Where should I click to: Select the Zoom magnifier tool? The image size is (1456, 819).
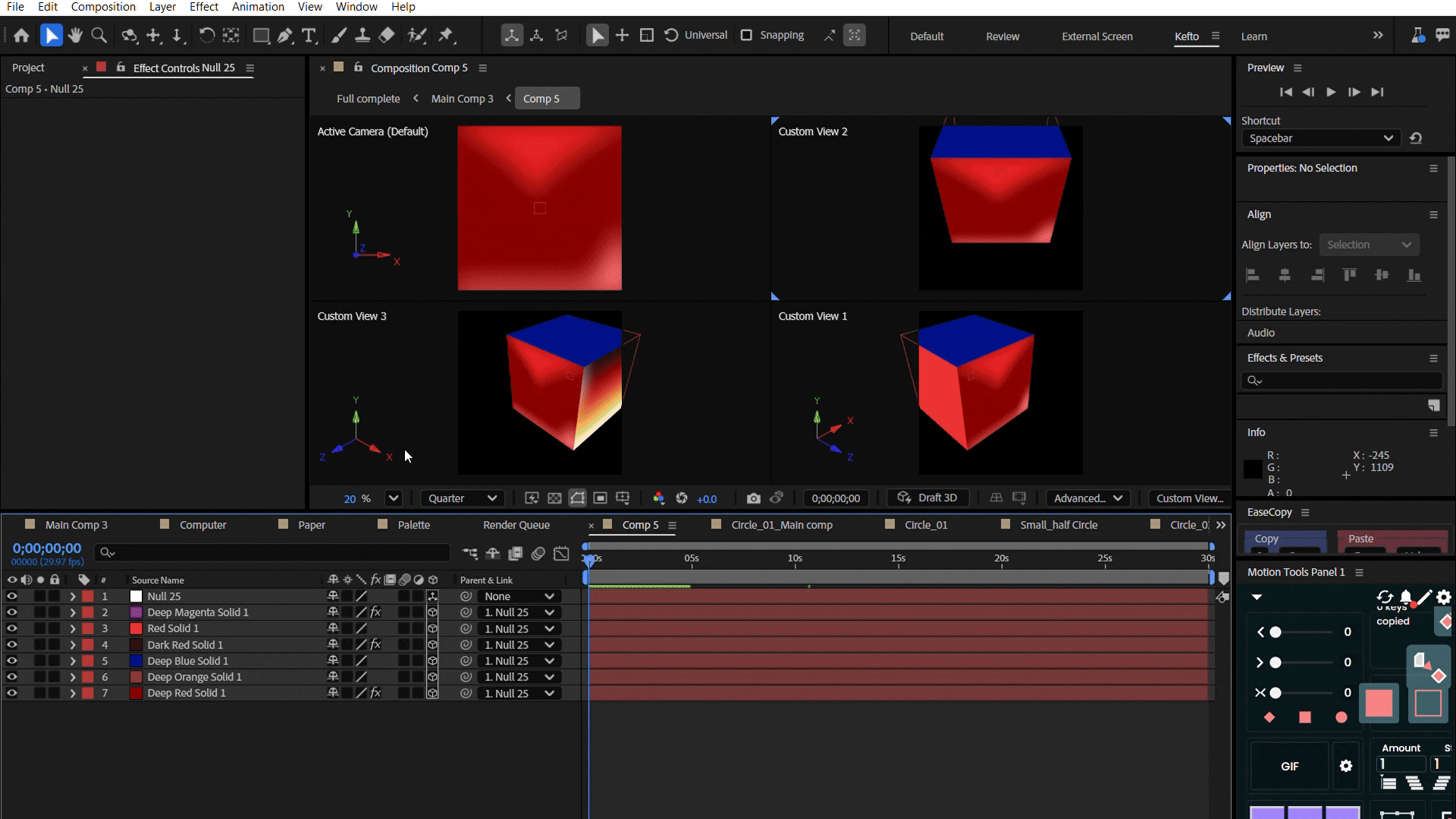click(99, 36)
